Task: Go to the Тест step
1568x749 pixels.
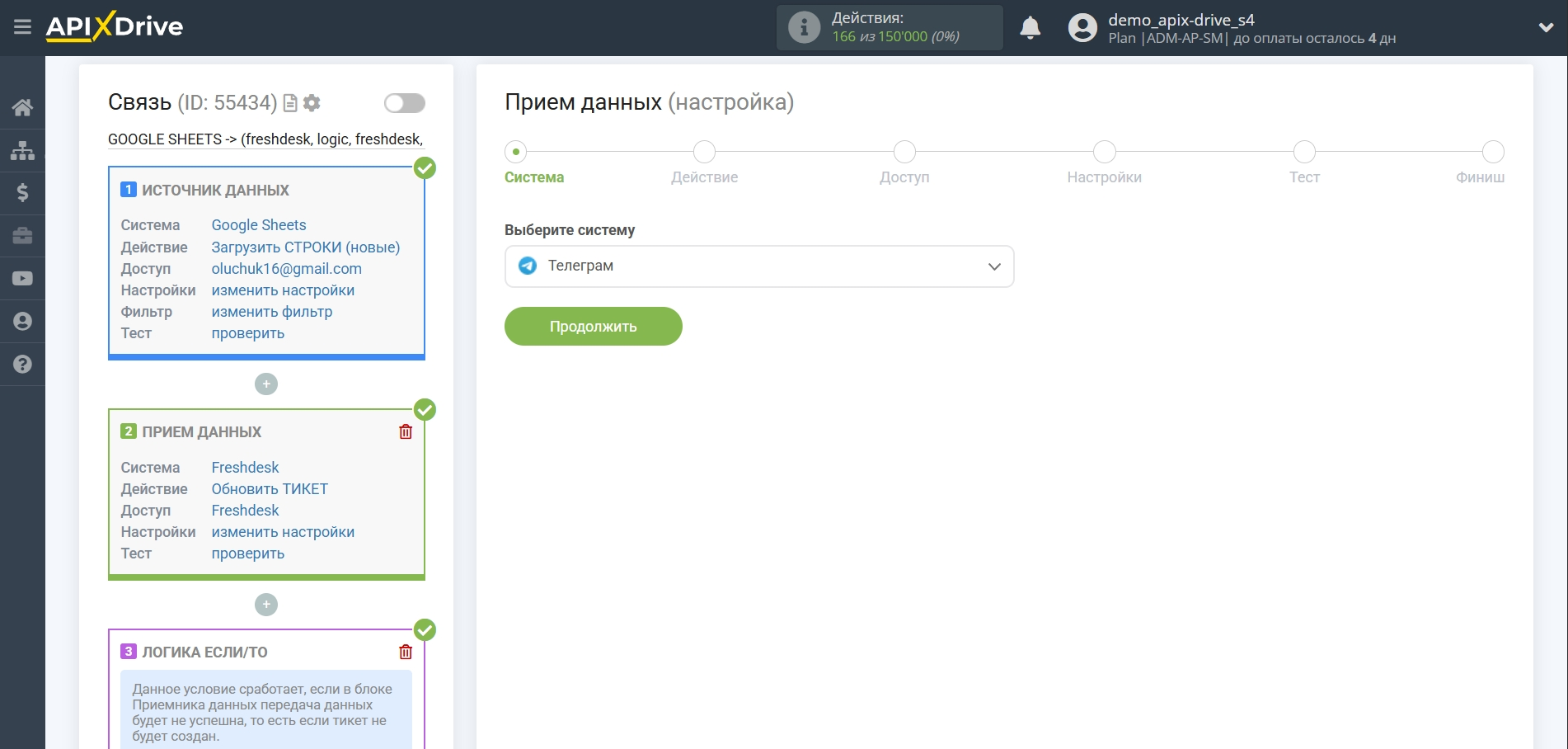Action: (x=1304, y=152)
